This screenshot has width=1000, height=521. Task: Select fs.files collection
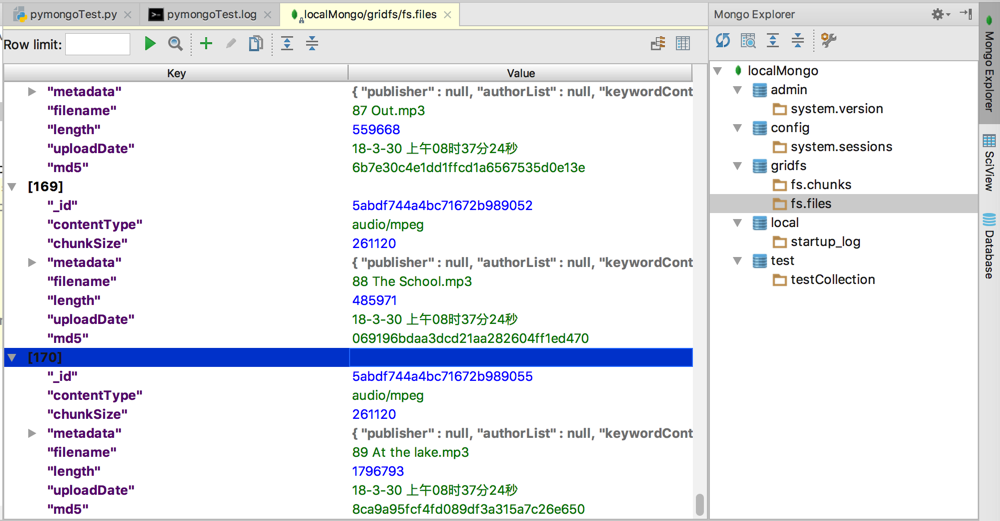(x=811, y=203)
